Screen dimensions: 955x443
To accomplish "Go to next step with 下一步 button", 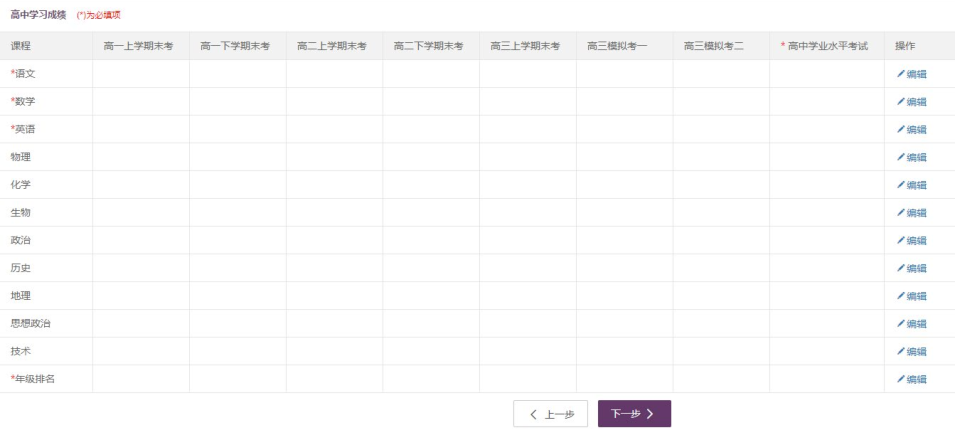I will click(634, 414).
